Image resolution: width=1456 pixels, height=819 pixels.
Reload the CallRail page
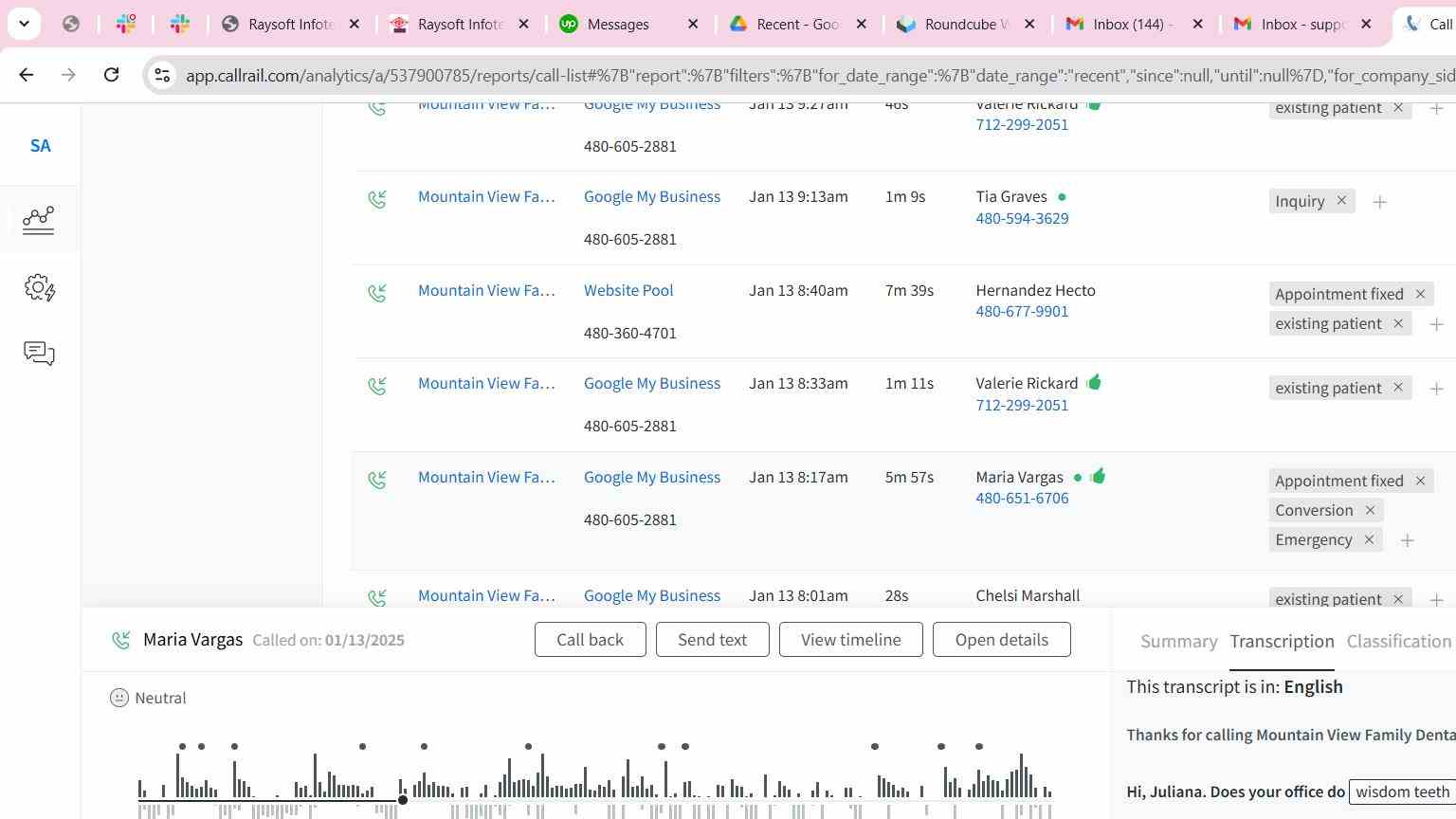[111, 75]
